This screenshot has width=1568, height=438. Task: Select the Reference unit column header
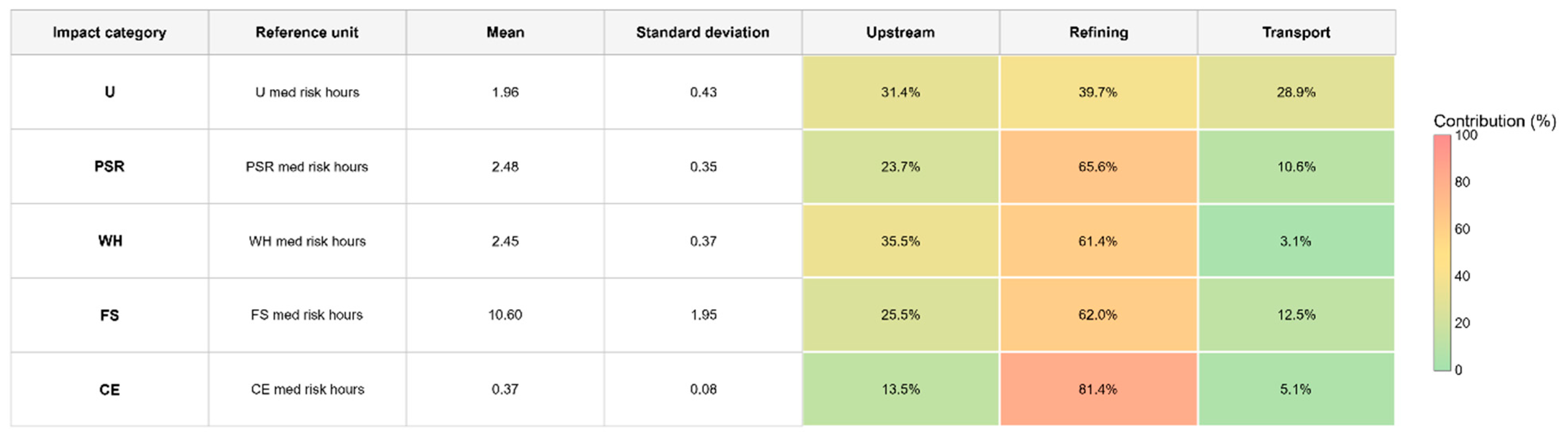coord(307,32)
